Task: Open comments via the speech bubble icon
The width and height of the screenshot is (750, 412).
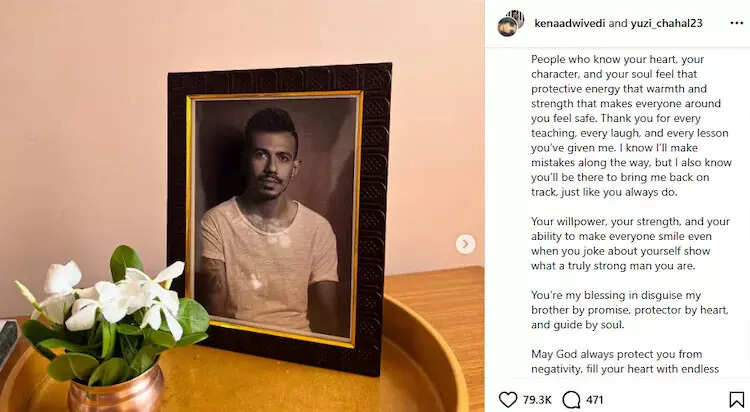Action: [x=571, y=400]
